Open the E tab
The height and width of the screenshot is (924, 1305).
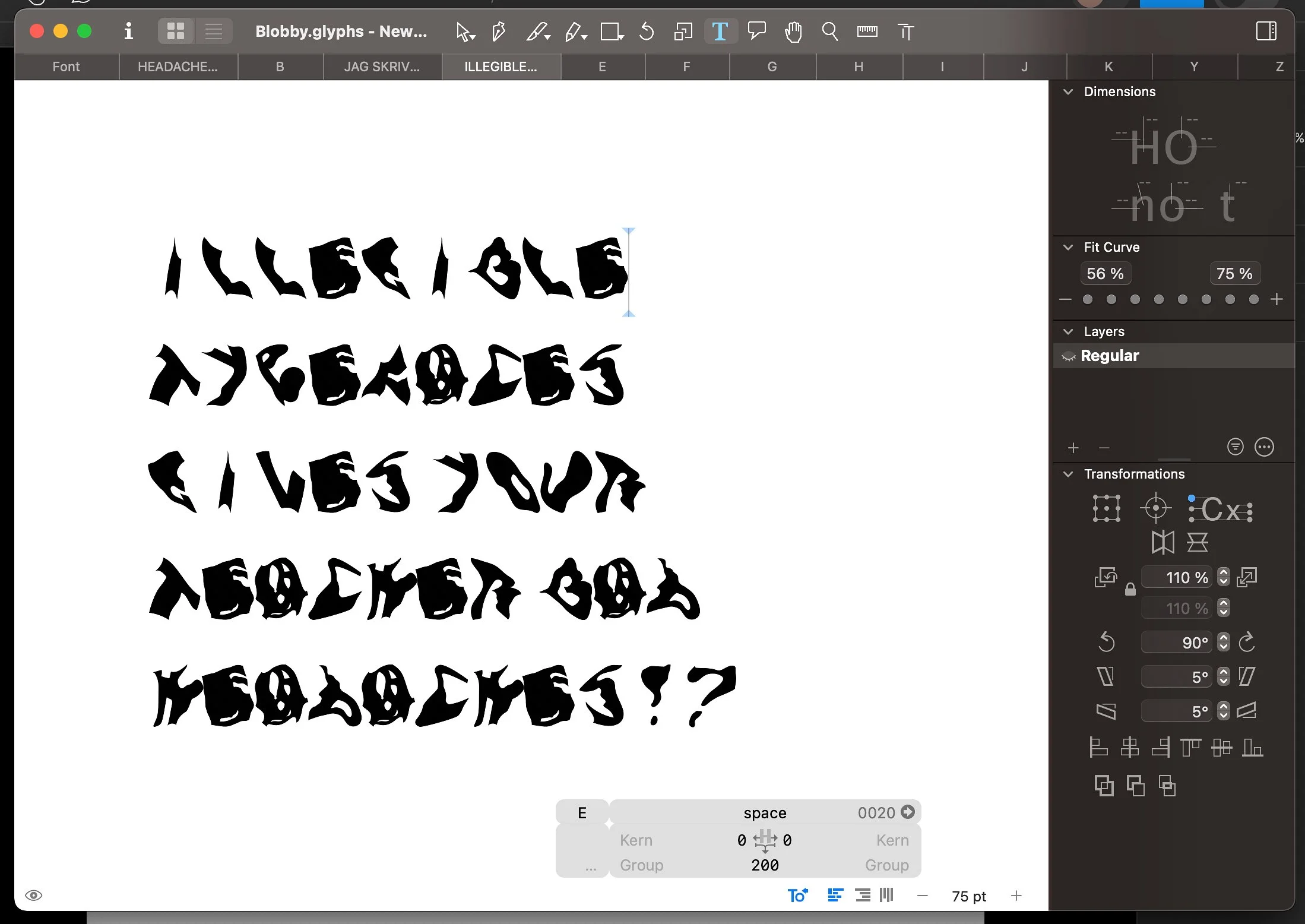click(602, 67)
